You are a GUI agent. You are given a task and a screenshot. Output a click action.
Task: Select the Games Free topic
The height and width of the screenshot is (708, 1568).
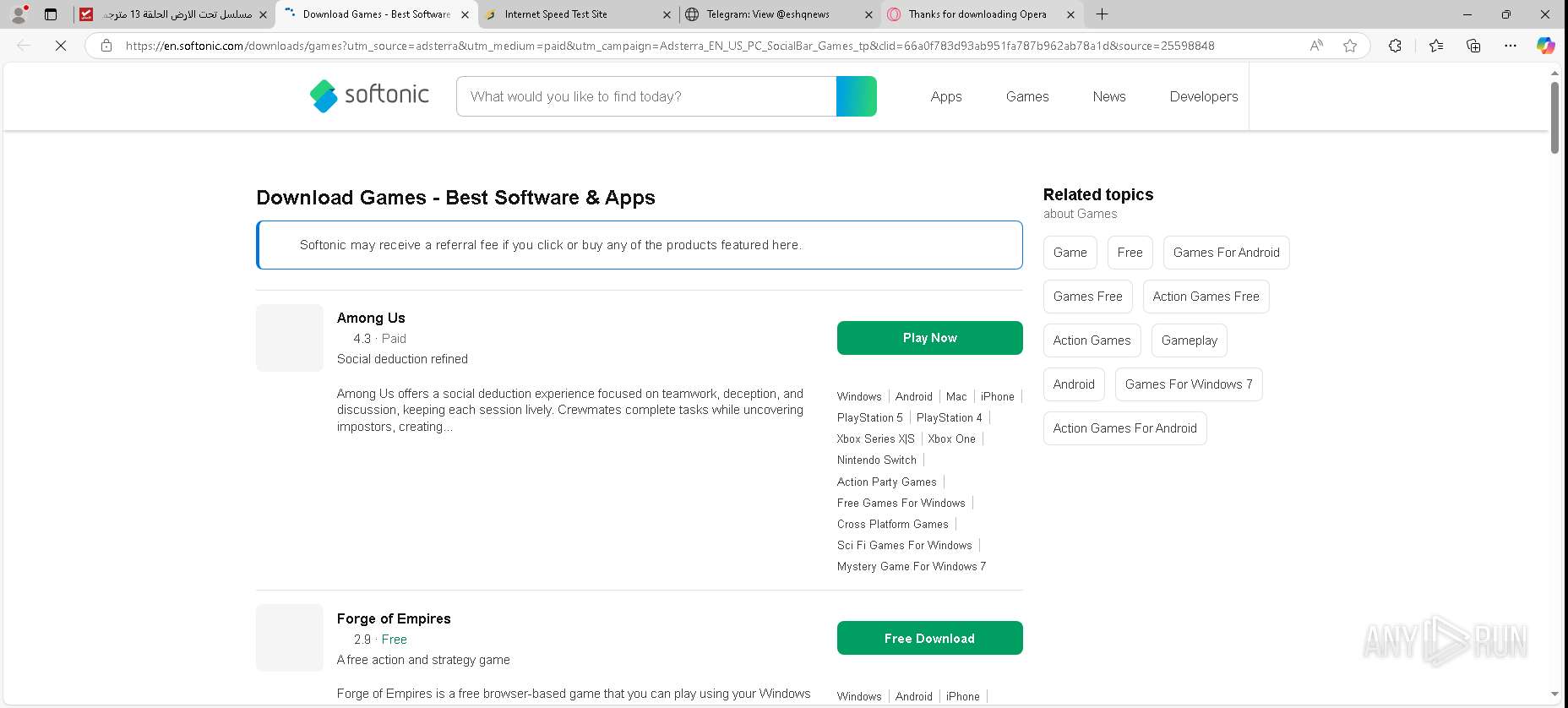[1088, 297]
